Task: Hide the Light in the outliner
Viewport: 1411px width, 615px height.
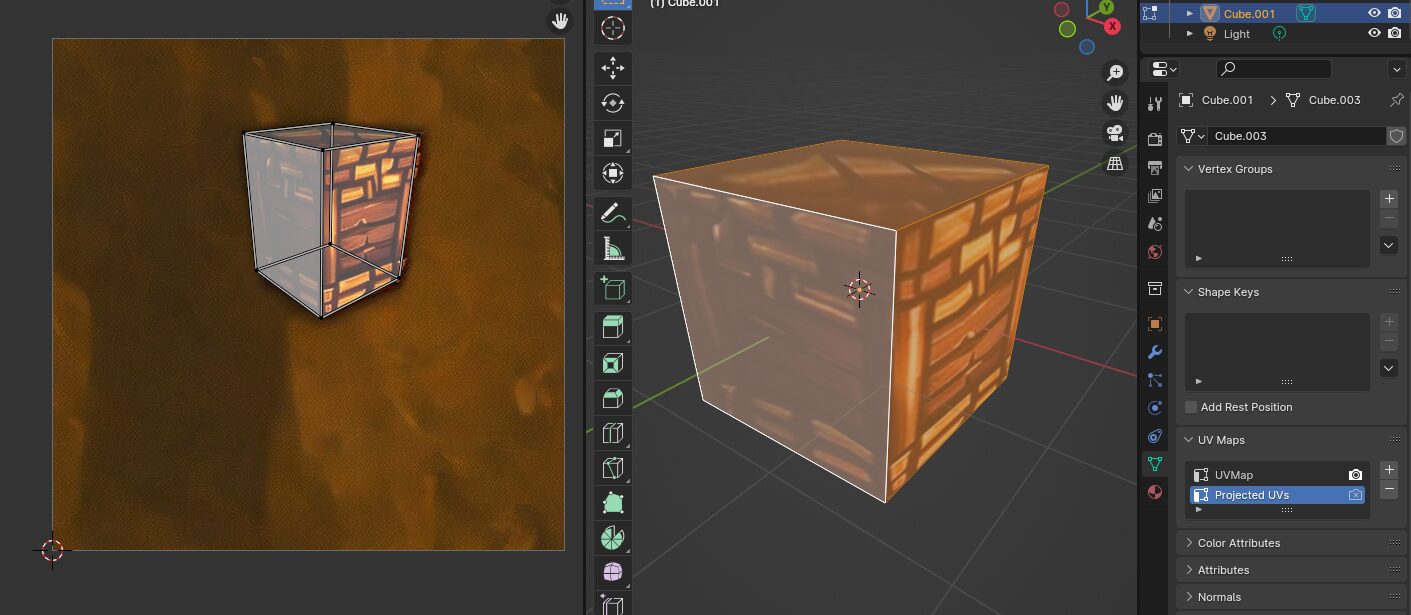Action: [1374, 33]
